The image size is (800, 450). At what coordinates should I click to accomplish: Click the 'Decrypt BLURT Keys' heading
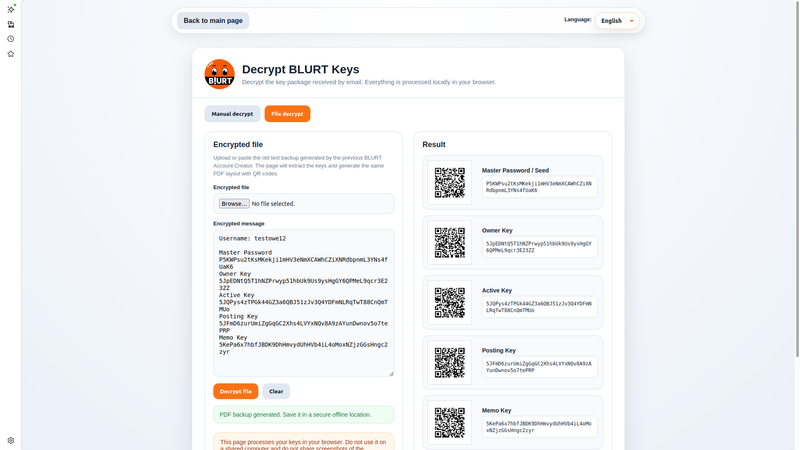(301, 69)
